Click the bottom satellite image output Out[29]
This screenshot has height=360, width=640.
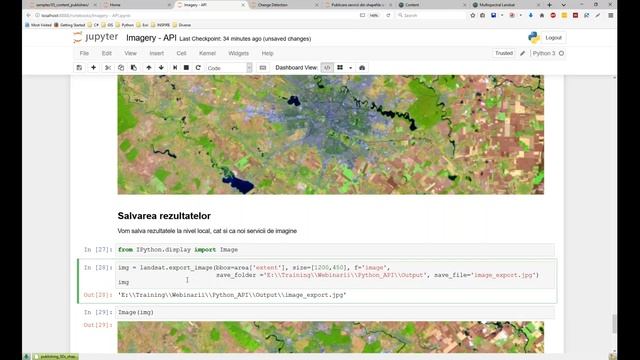coord(331,337)
